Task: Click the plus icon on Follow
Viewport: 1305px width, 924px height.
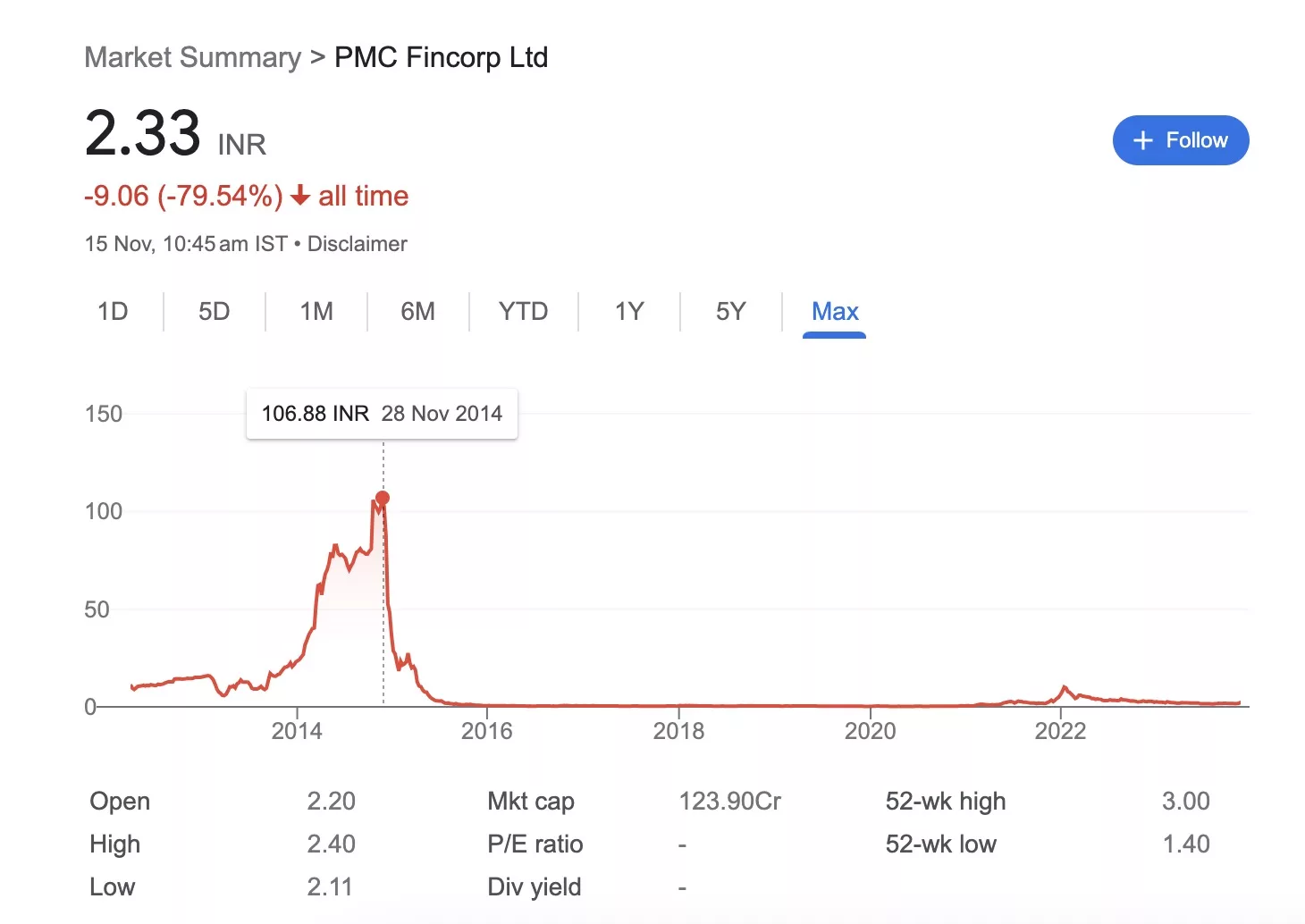Action: [1142, 140]
